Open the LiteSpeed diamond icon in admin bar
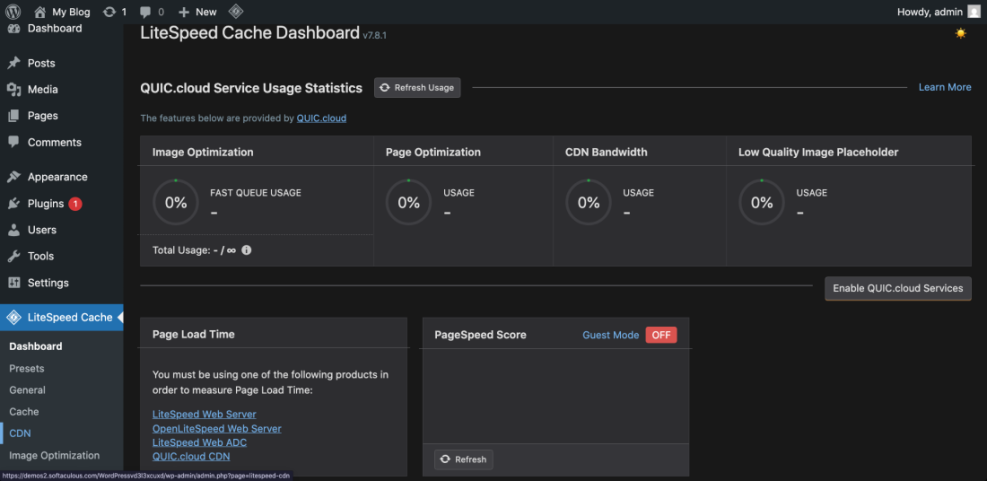The width and height of the screenshot is (987, 481). coord(235,11)
